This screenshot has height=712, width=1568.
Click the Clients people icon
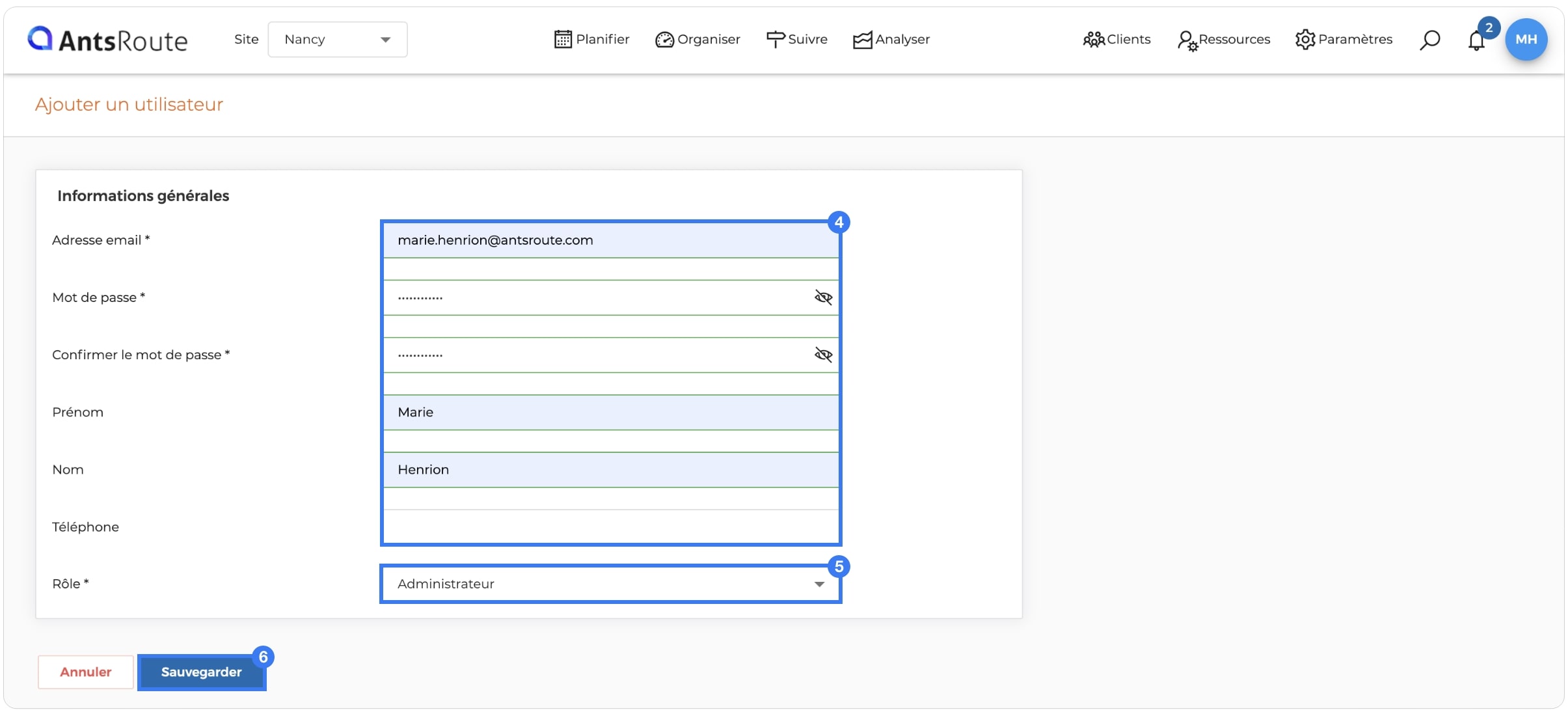click(x=1094, y=40)
